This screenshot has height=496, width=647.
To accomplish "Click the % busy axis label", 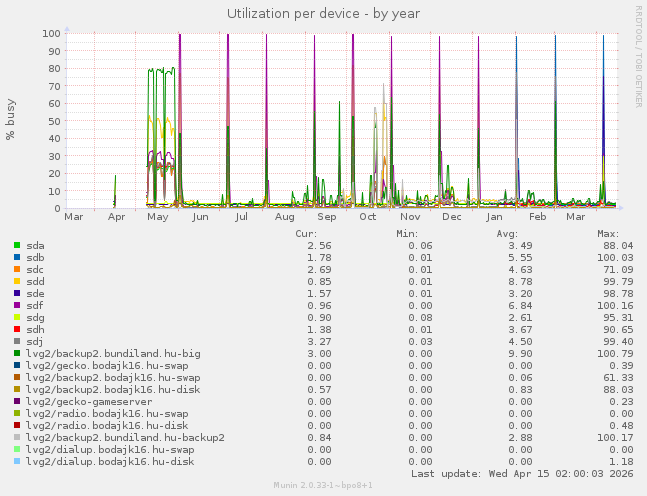I will (10, 119).
